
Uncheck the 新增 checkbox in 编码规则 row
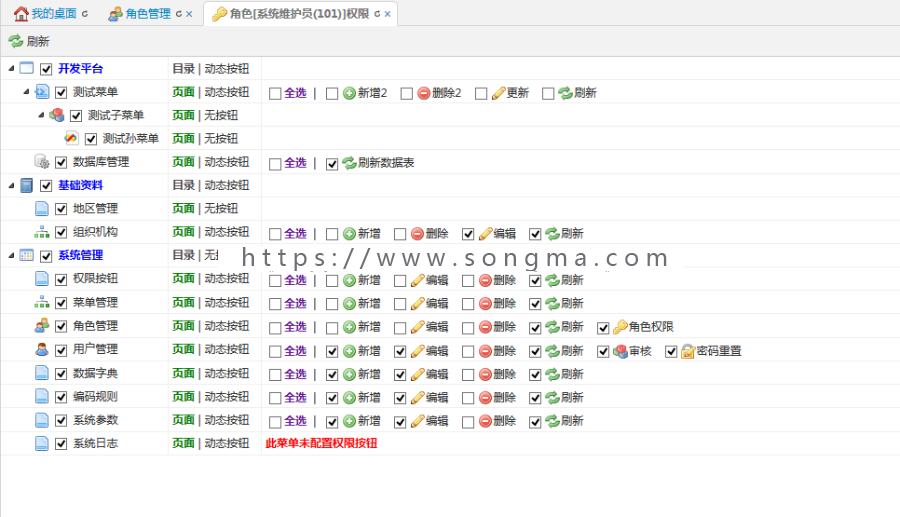pos(332,399)
